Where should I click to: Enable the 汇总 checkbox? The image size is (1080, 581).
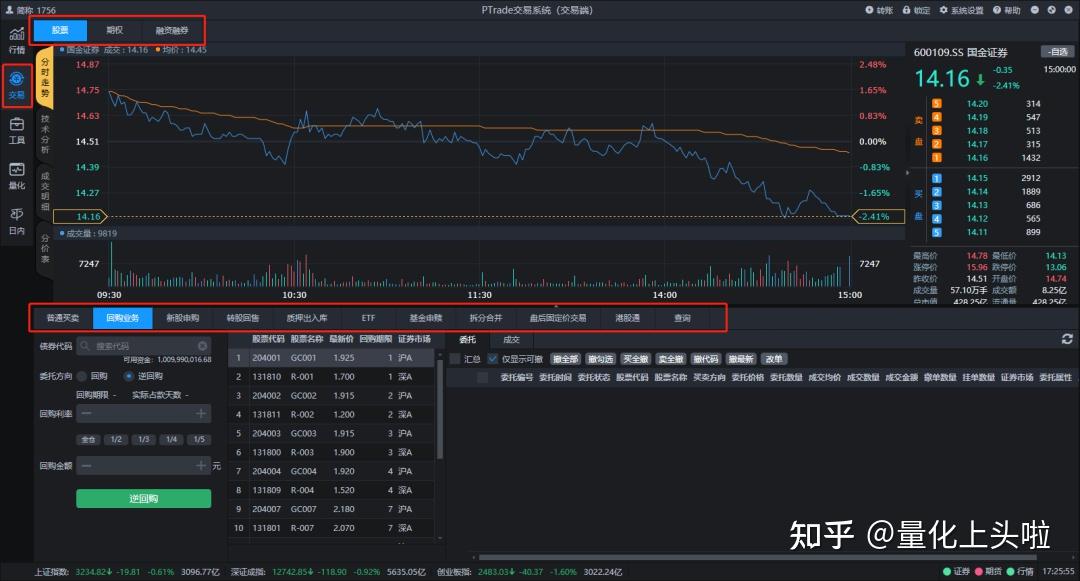click(x=455, y=358)
